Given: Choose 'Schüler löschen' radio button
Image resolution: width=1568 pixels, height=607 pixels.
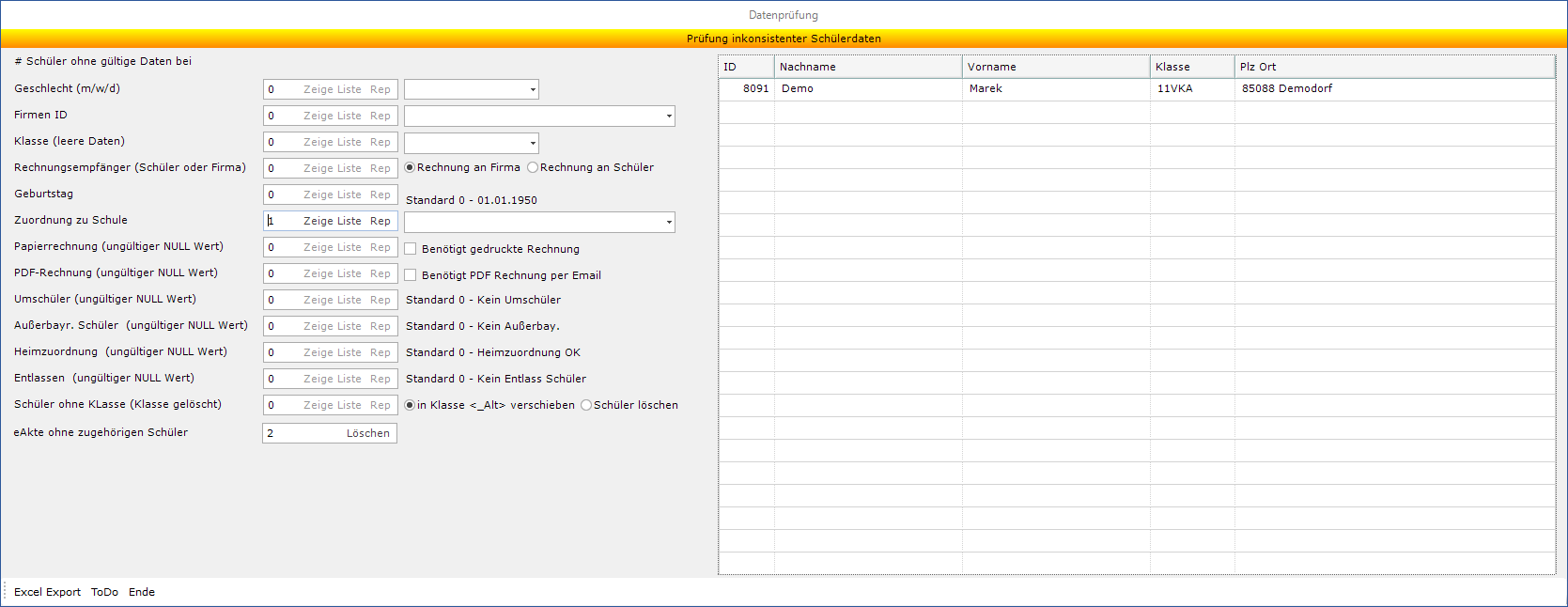Looking at the screenshot, I should pyautogui.click(x=586, y=405).
